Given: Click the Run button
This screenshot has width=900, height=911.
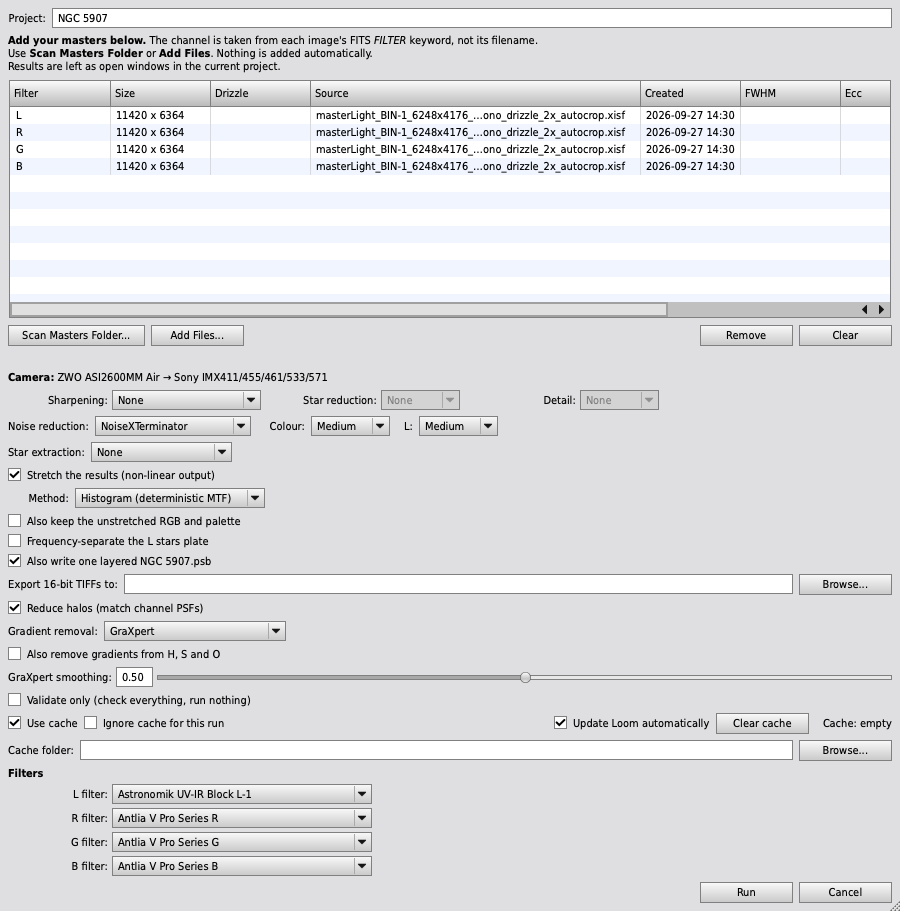Looking at the screenshot, I should pos(746,892).
